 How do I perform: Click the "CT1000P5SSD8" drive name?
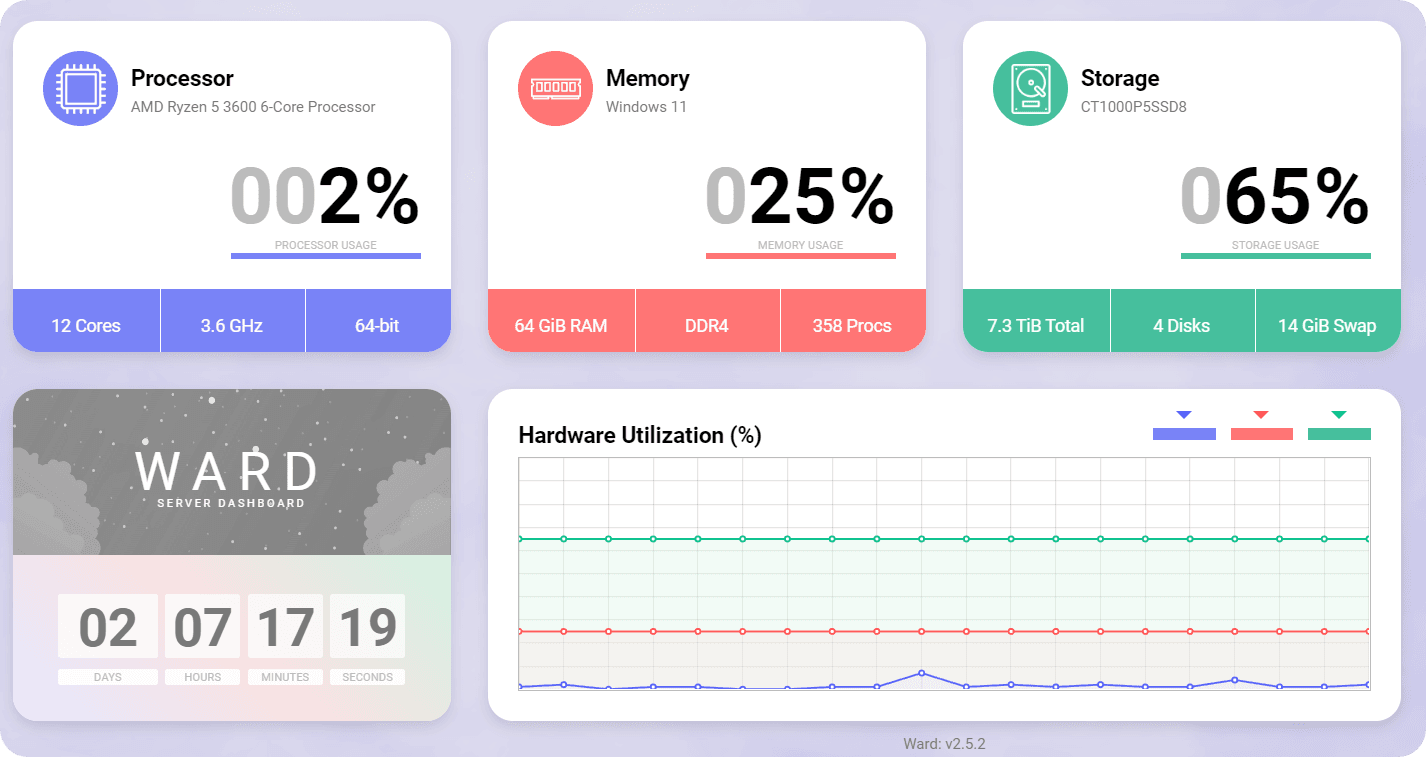pyautogui.click(x=1134, y=107)
